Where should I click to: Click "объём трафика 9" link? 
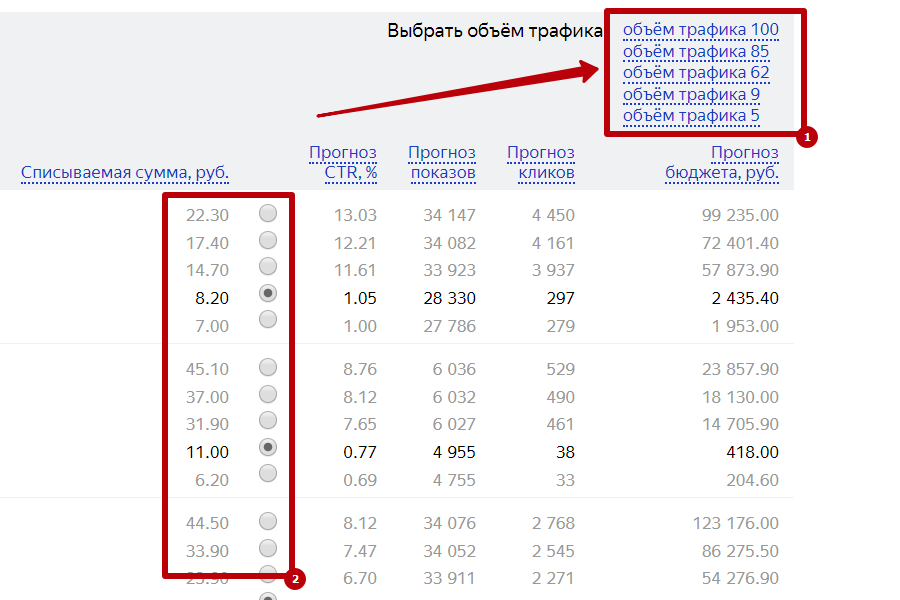[691, 95]
